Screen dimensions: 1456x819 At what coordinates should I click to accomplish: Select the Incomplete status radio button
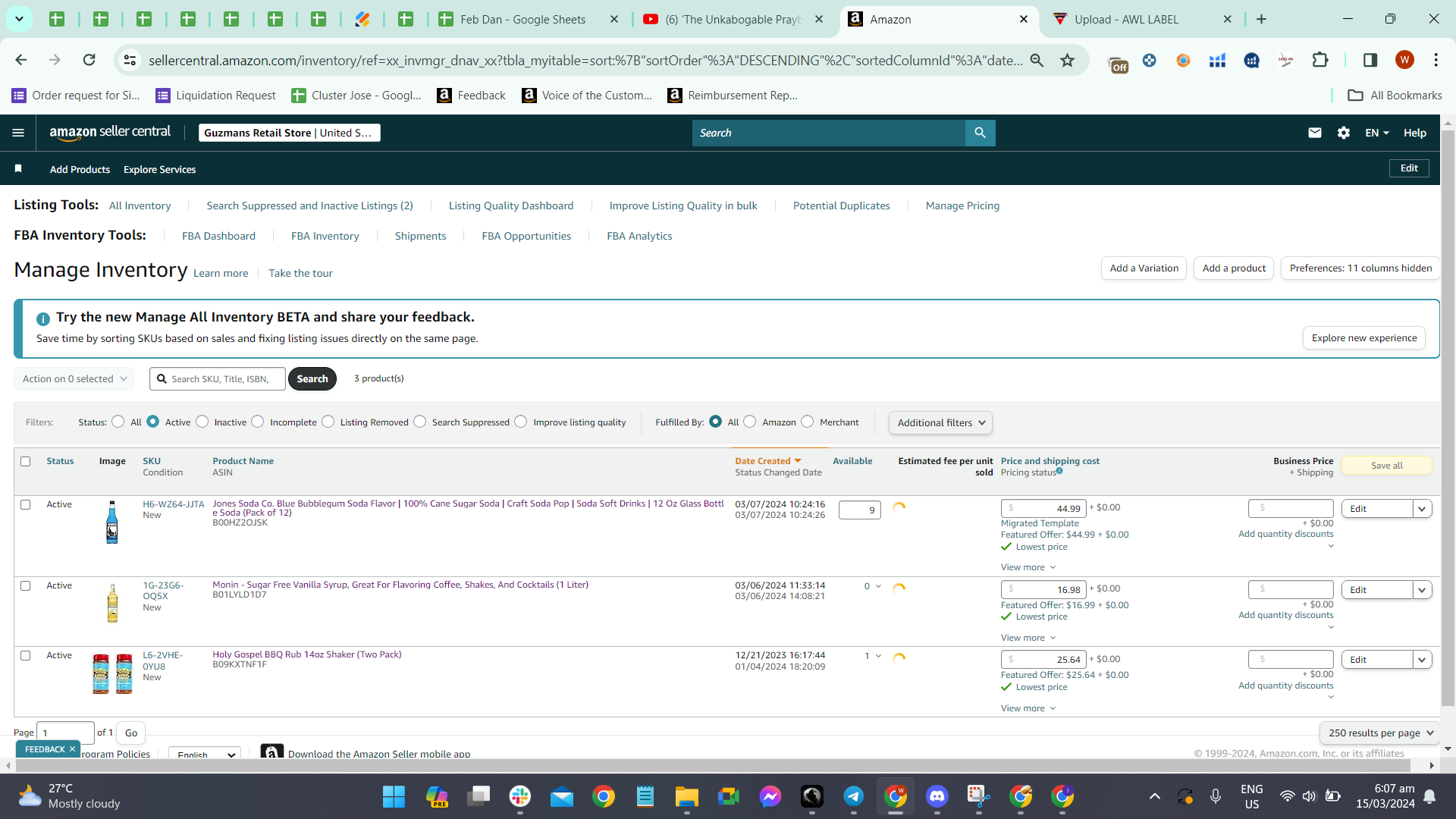[258, 422]
